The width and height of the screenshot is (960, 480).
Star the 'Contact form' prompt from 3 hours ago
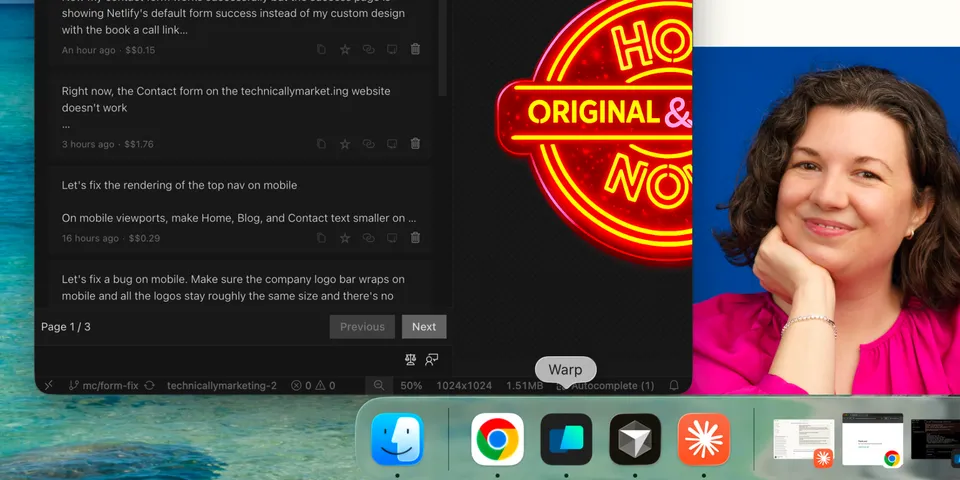pos(345,144)
